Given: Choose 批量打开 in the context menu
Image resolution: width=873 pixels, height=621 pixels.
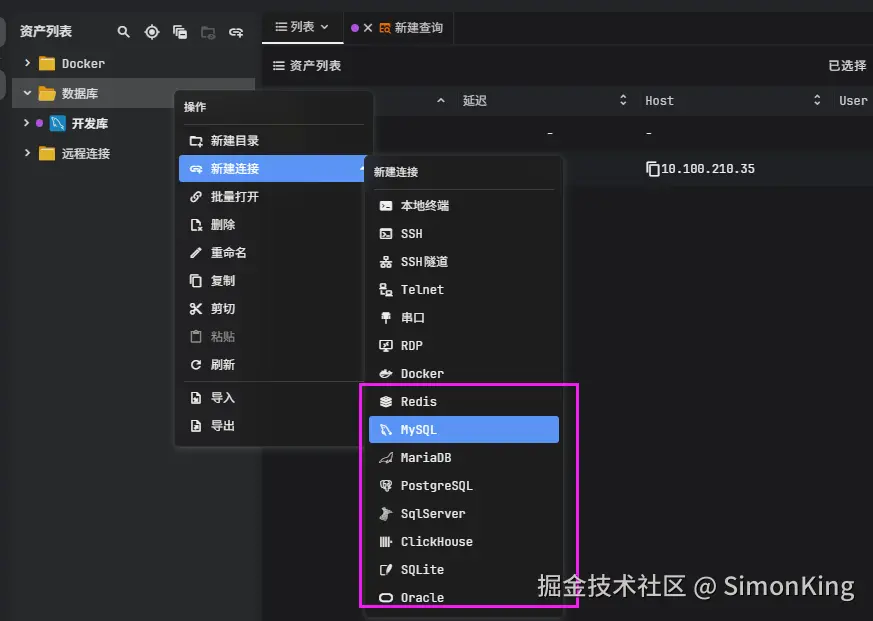Looking at the screenshot, I should click(272, 197).
